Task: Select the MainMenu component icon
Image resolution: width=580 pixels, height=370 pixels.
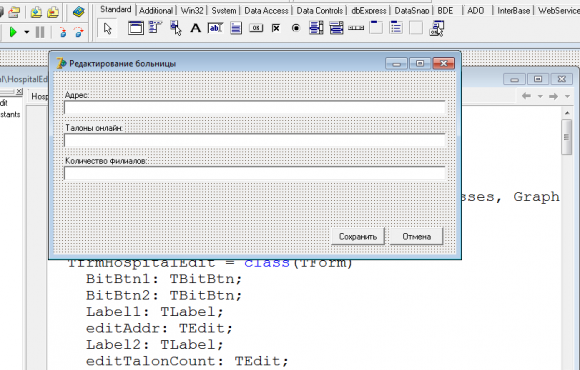Action: (x=156, y=27)
